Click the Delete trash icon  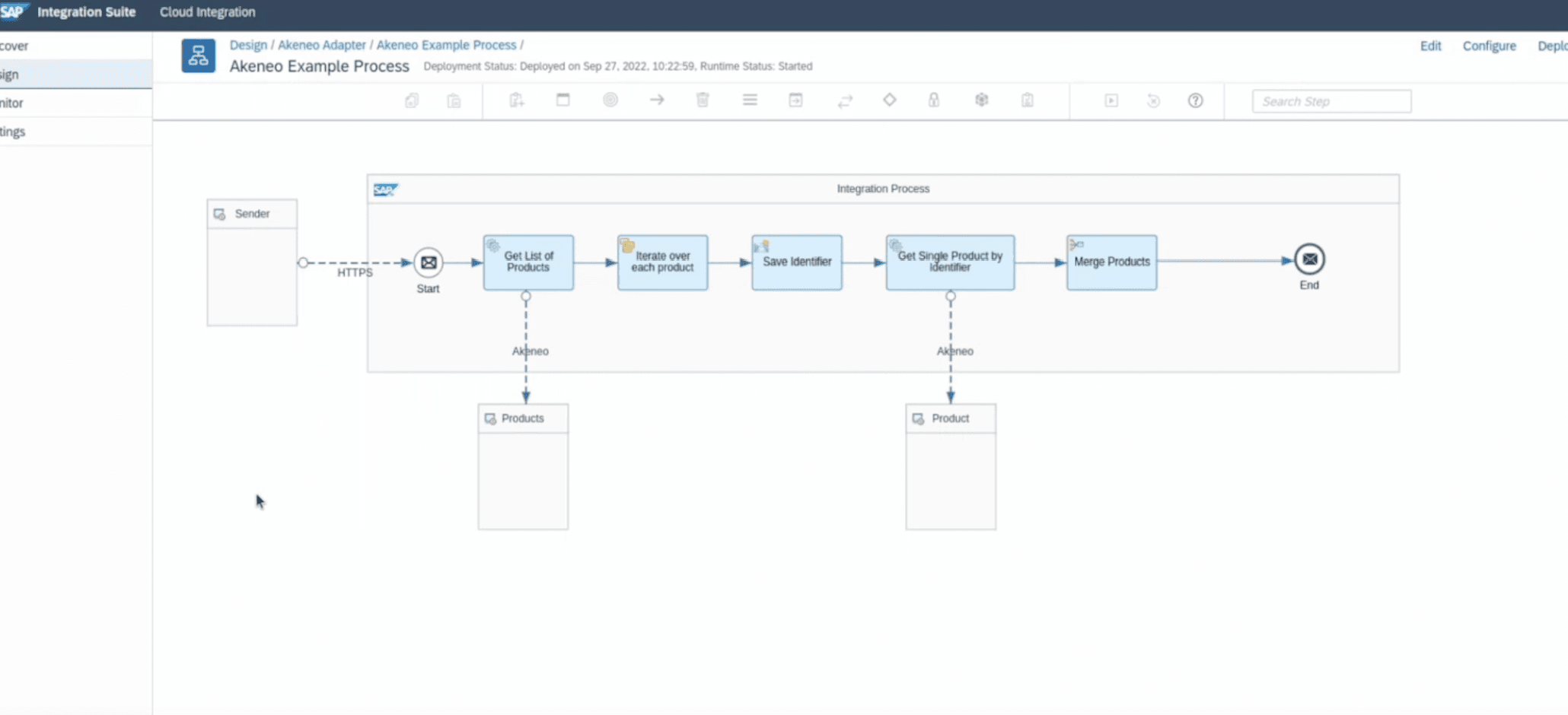click(703, 100)
